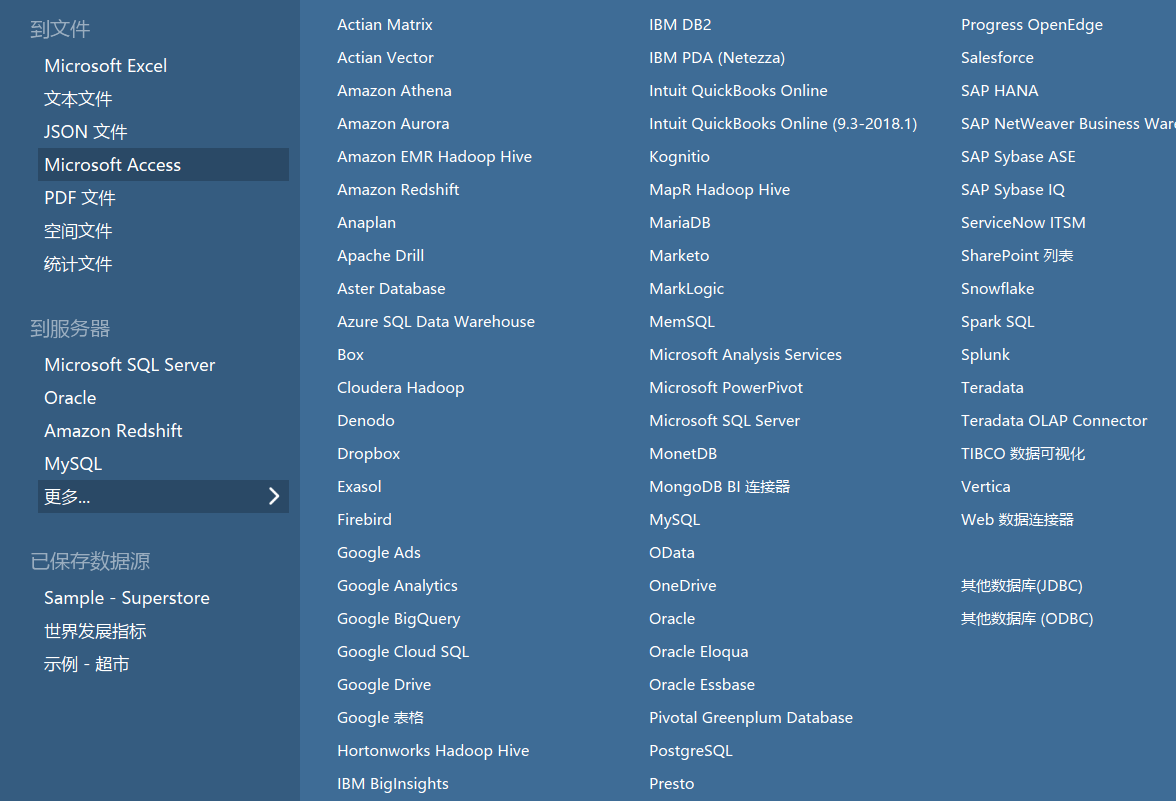Choose SAP HANA

coord(1000,91)
